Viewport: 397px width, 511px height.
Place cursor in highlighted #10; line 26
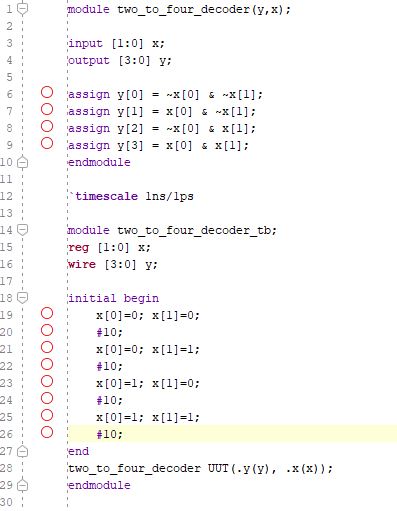coord(110,434)
